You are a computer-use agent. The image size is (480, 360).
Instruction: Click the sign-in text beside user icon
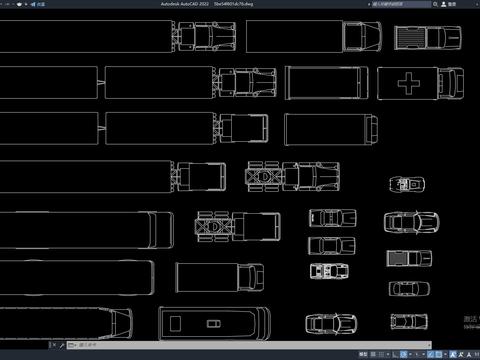point(452,4)
